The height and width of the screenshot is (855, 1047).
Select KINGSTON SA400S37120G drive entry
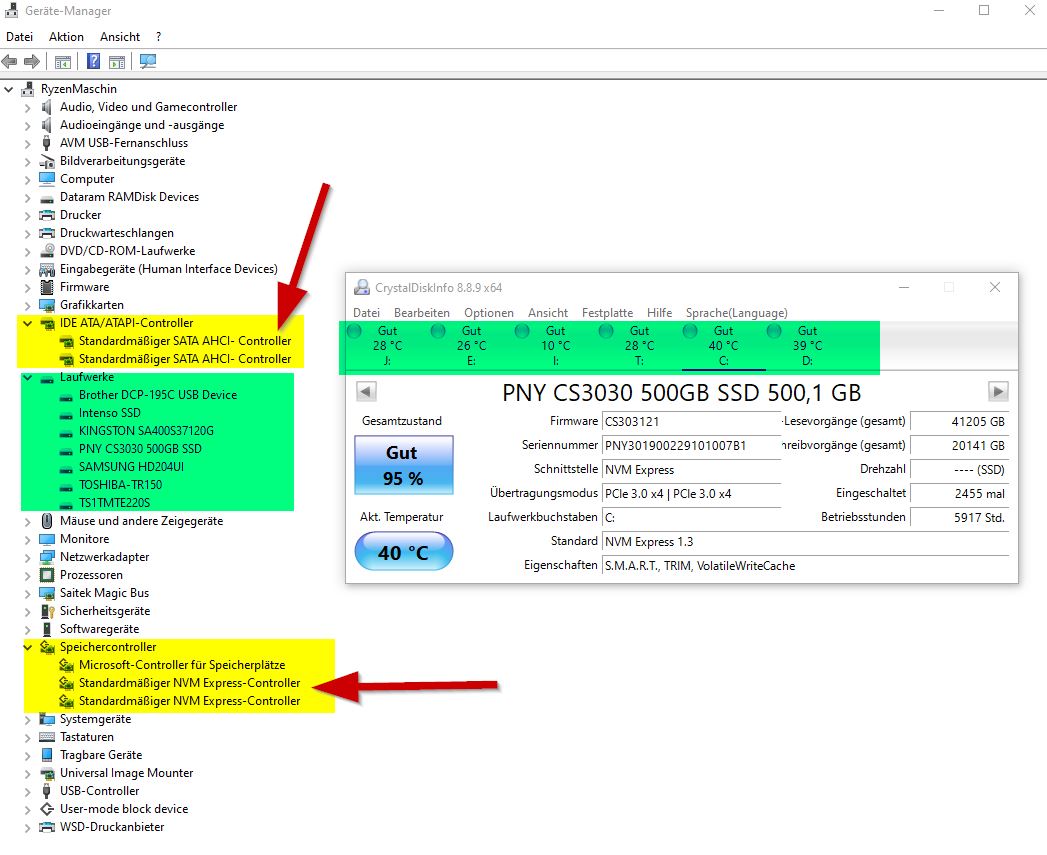[x=146, y=431]
